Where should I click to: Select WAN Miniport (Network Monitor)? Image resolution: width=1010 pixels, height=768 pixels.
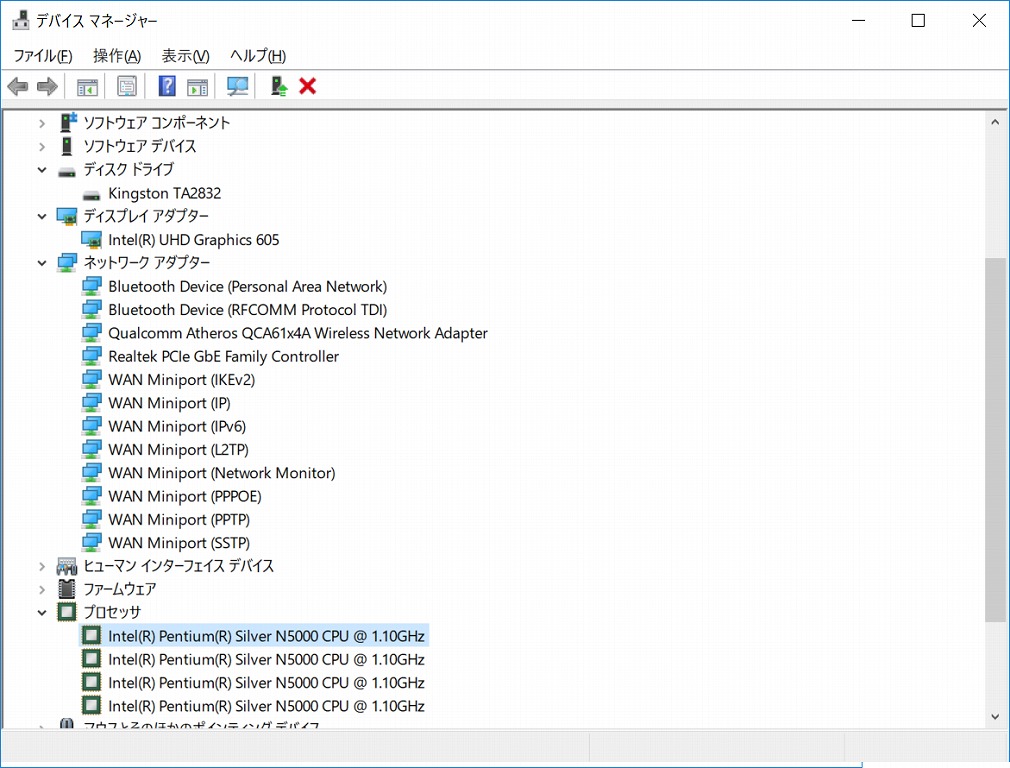[222, 473]
